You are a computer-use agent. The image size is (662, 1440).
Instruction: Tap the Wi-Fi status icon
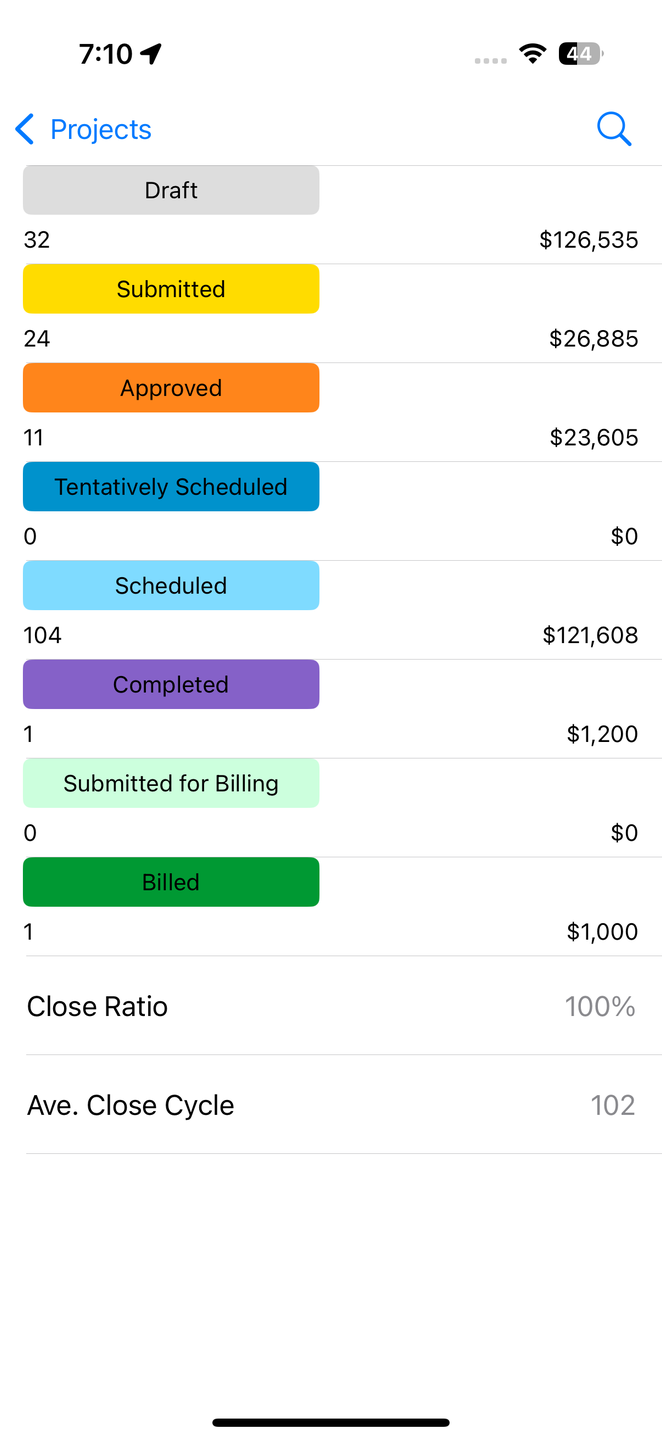pyautogui.click(x=532, y=54)
